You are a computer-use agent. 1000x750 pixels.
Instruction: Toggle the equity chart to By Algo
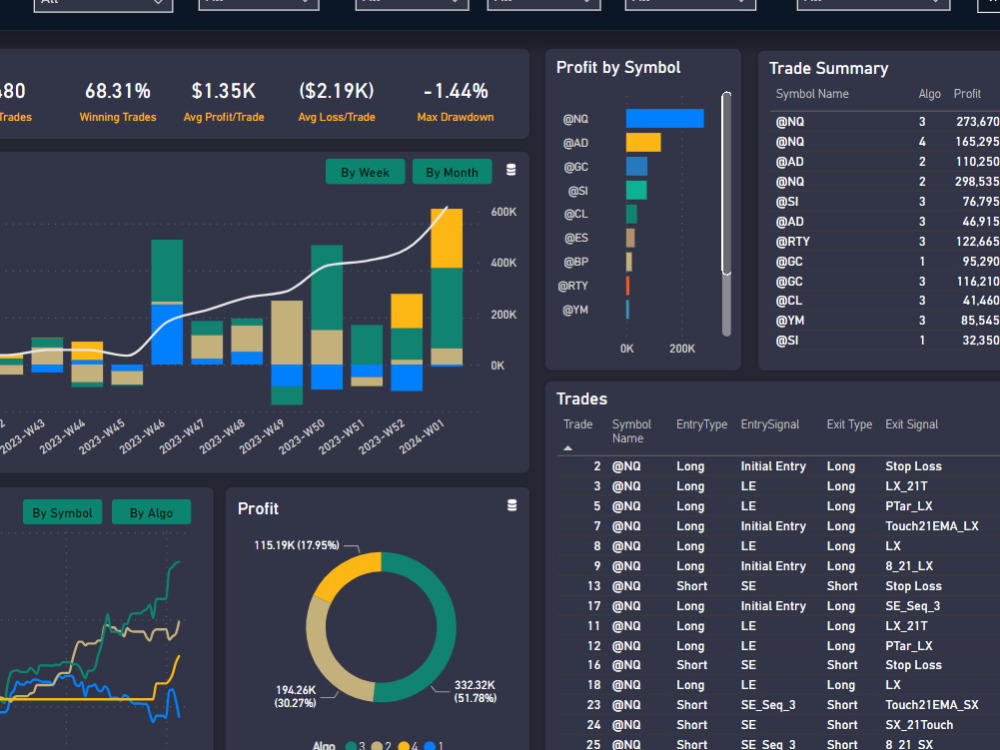150,511
